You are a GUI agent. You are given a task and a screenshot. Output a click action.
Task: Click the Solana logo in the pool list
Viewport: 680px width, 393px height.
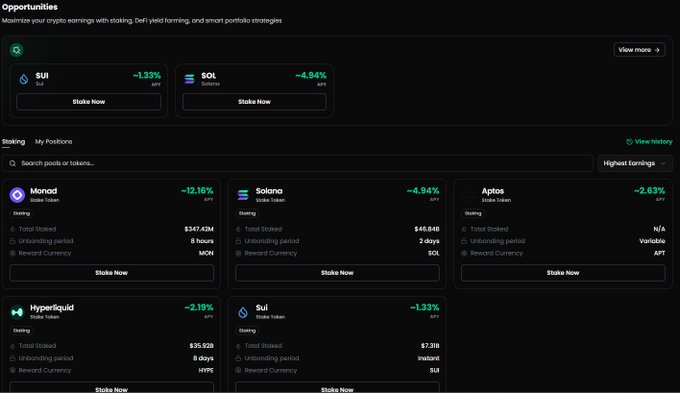243,195
